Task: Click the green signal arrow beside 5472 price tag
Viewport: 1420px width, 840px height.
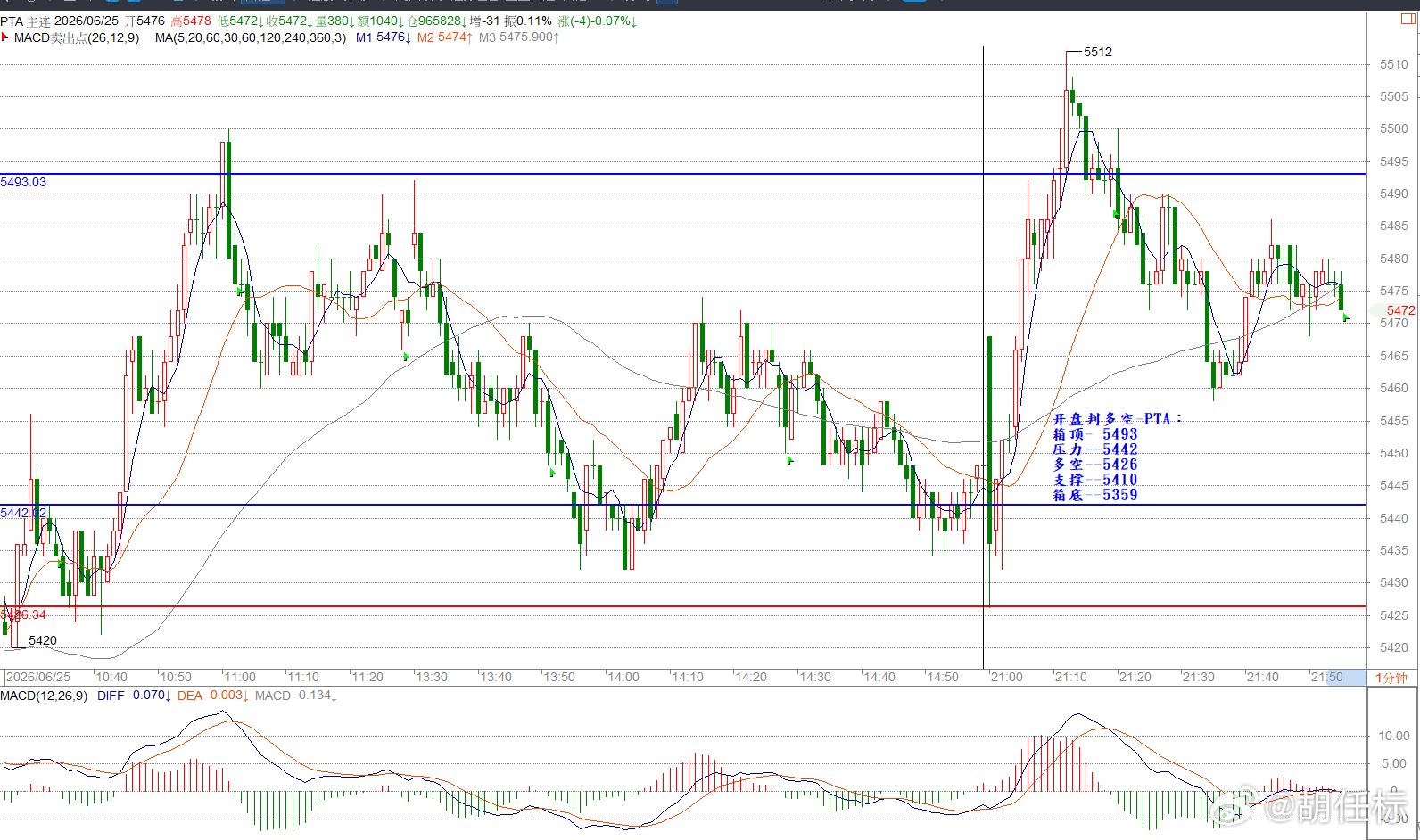Action: pyautogui.click(x=1346, y=317)
